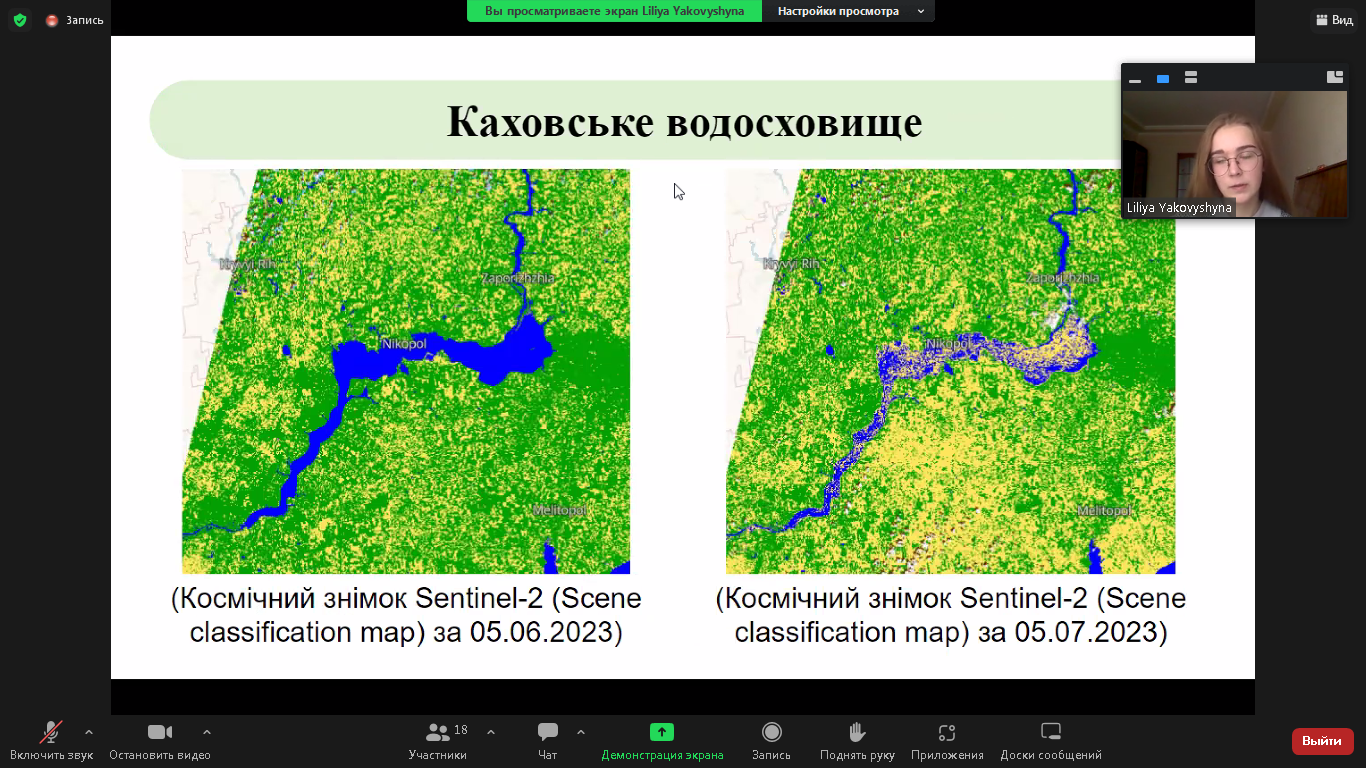Switch video panel to gallery view layout

click(x=1191, y=78)
